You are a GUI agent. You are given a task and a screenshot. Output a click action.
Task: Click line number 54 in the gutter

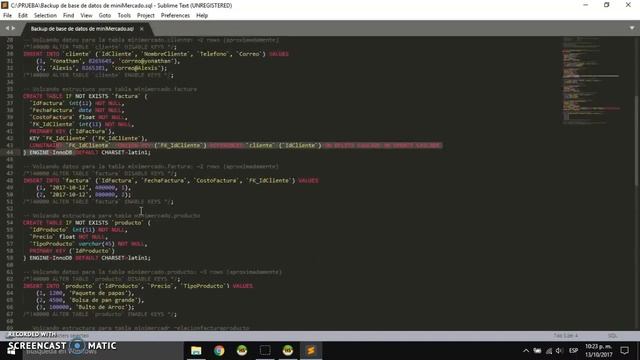10,223
